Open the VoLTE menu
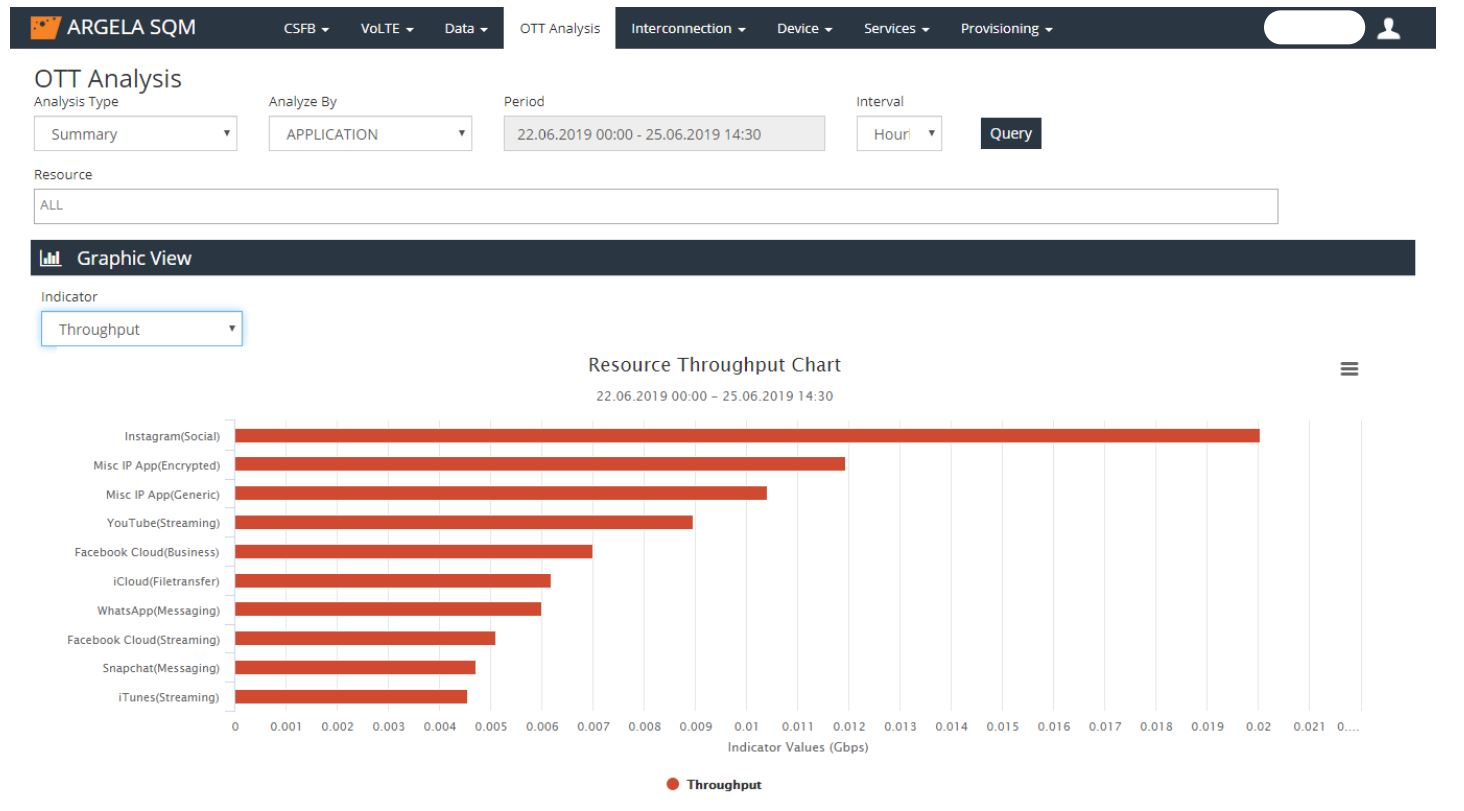 pyautogui.click(x=387, y=29)
